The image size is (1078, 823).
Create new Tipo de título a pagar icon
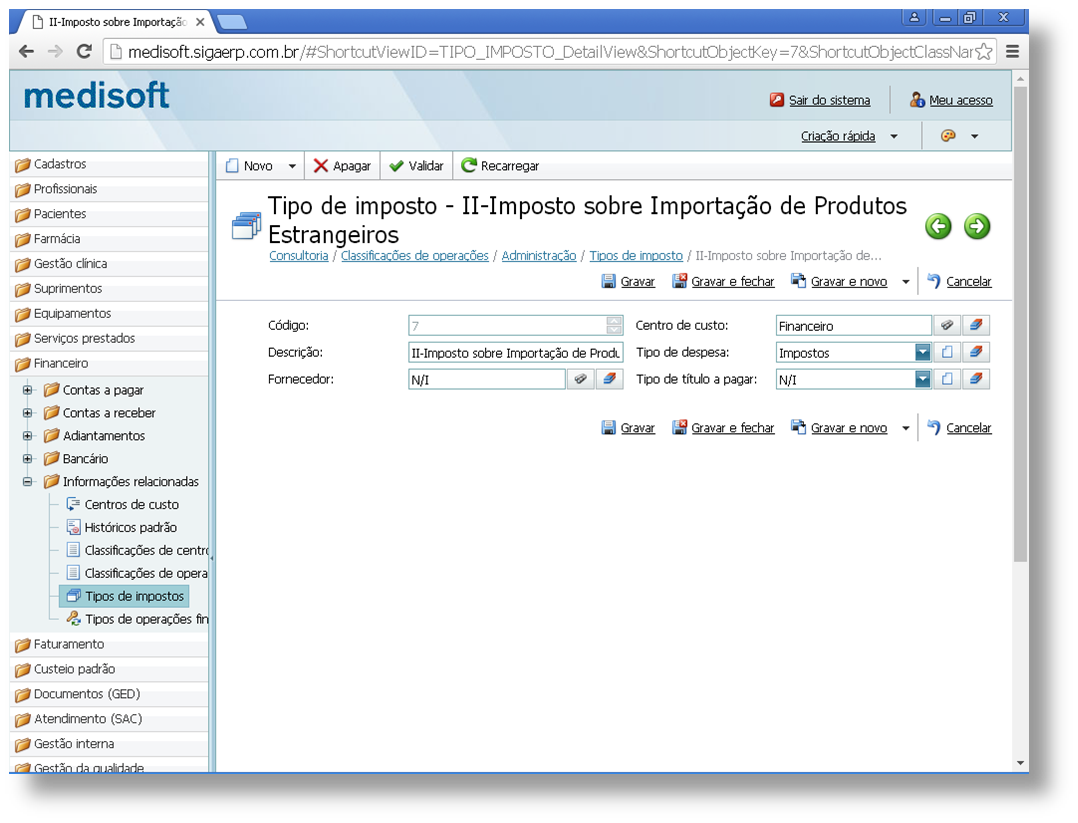point(947,379)
